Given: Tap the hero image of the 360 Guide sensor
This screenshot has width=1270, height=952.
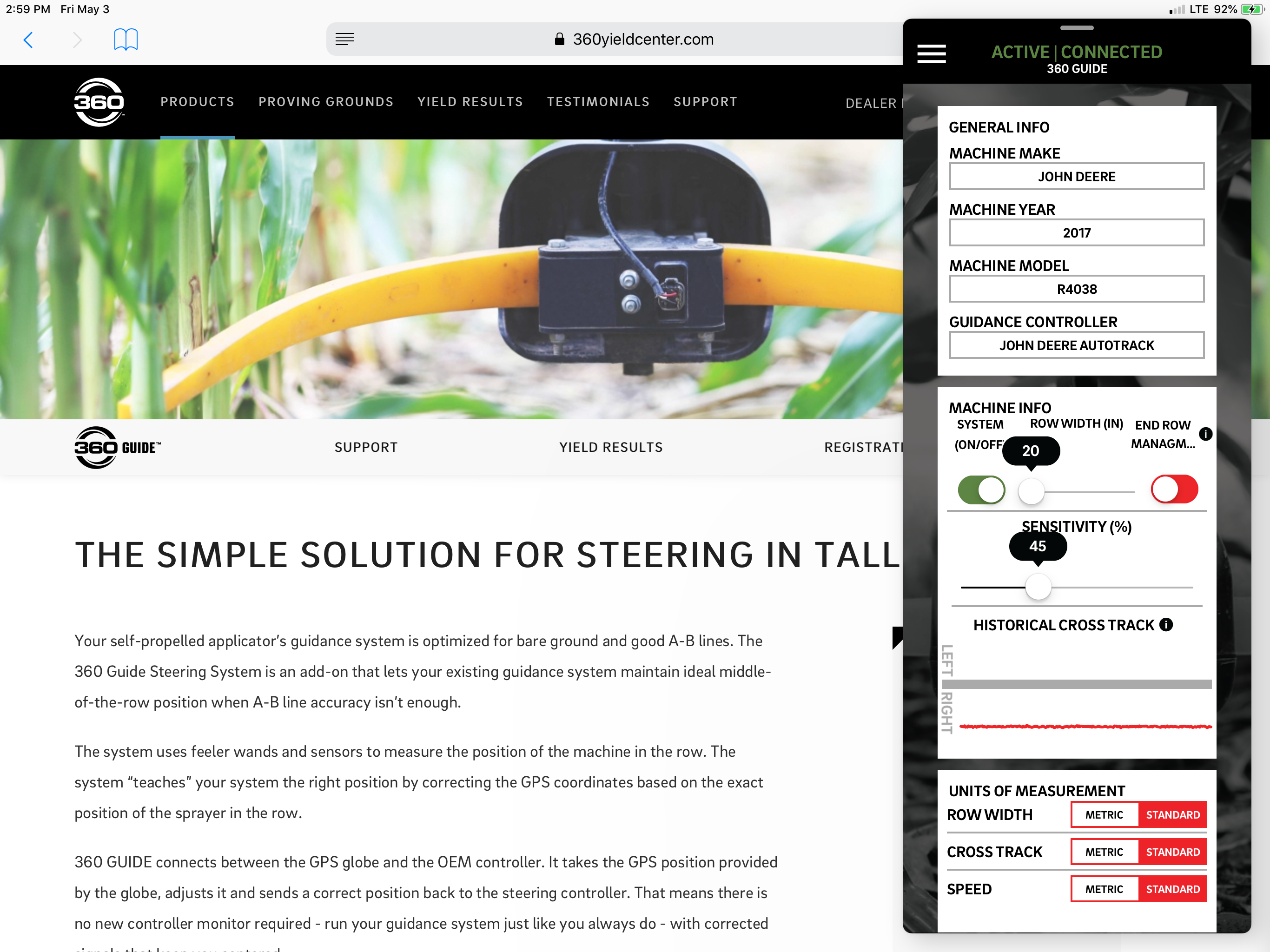Looking at the screenshot, I should (451, 279).
